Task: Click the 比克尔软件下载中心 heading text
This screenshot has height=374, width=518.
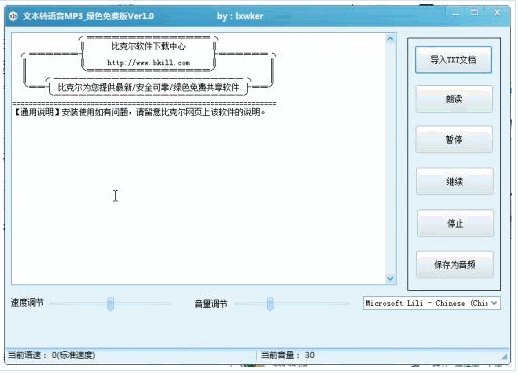Action: tap(148, 46)
